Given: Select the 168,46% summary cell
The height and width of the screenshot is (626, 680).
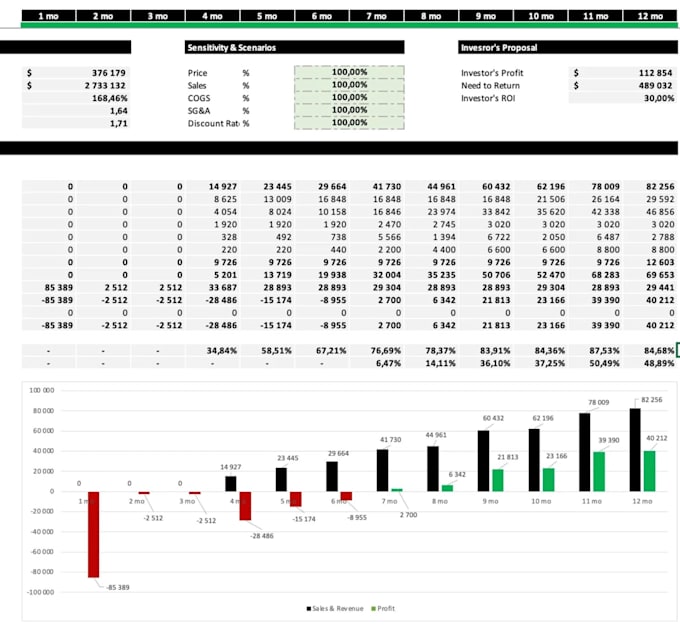Looking at the screenshot, I should coord(76,98).
